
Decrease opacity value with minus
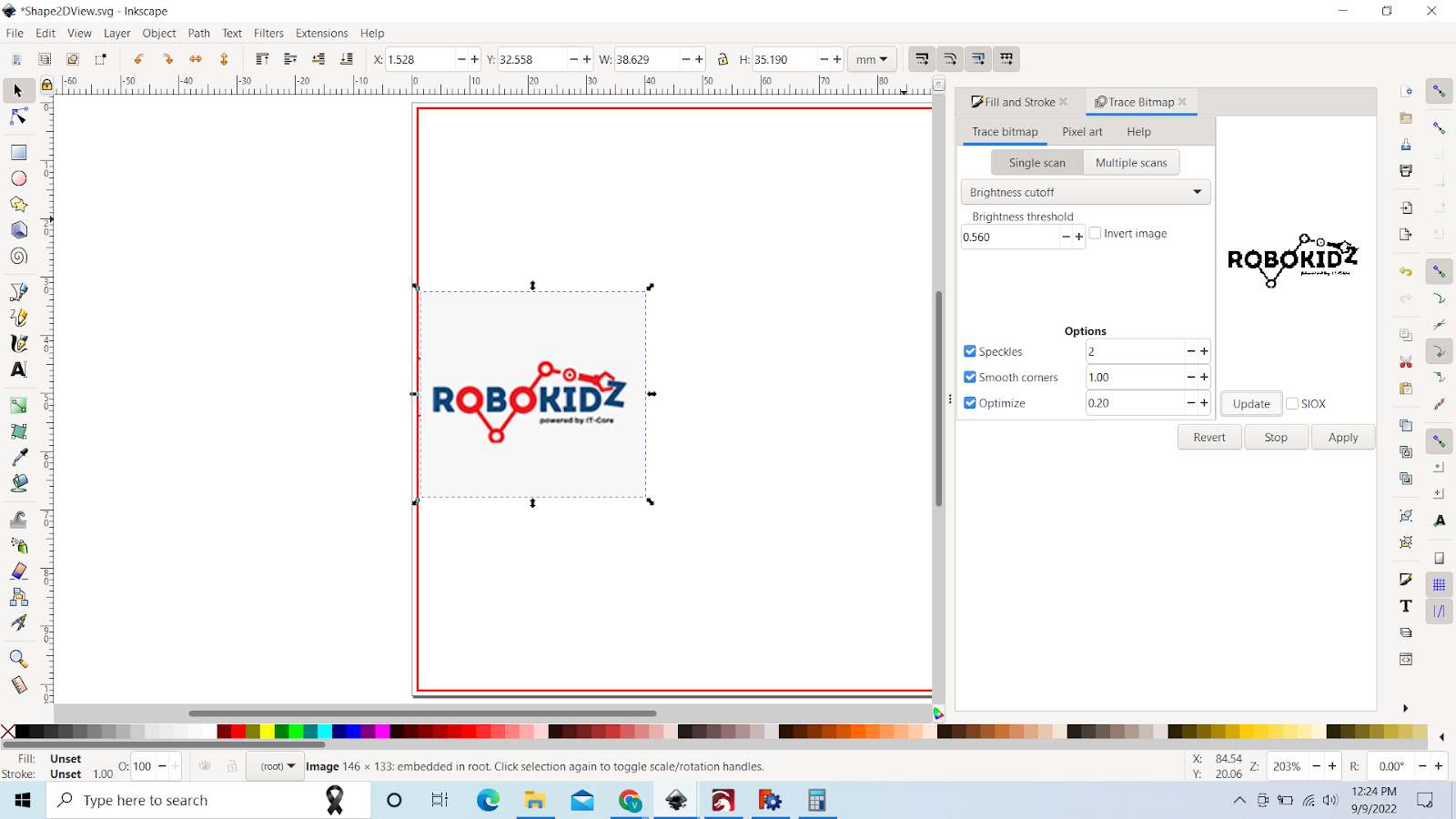pyautogui.click(x=162, y=766)
